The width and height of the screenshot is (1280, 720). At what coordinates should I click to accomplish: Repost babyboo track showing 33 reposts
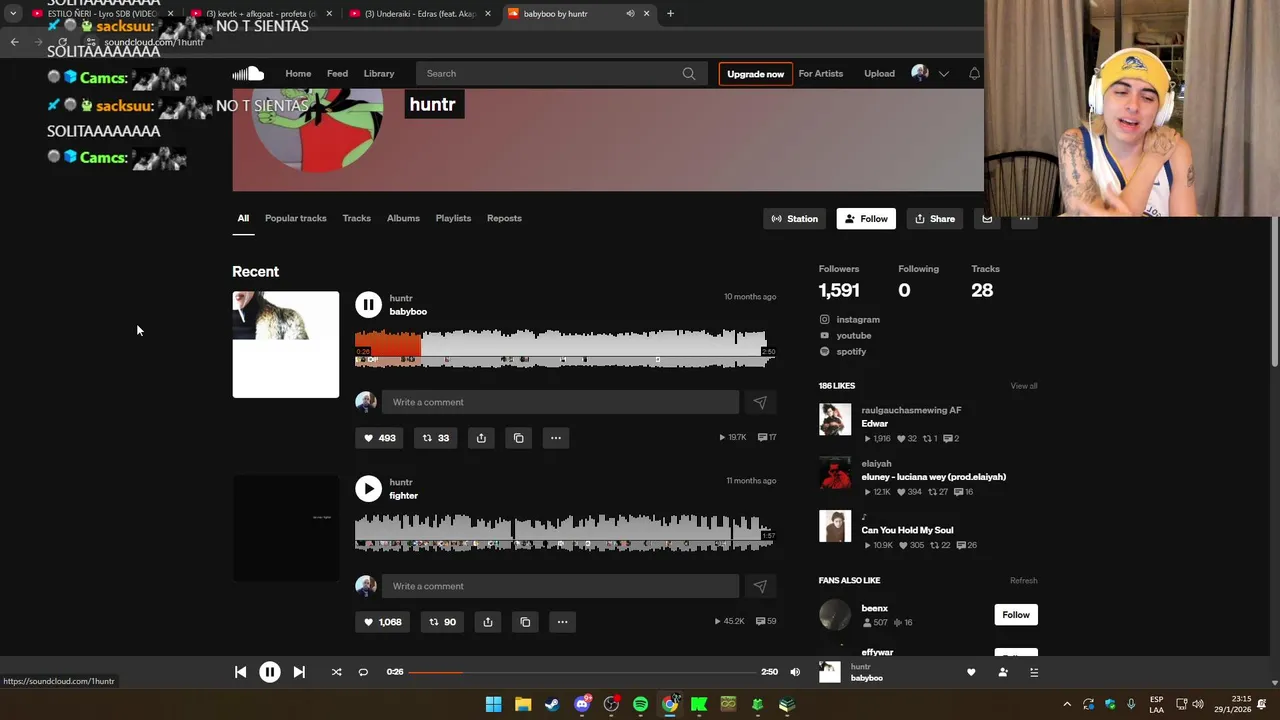tap(435, 437)
